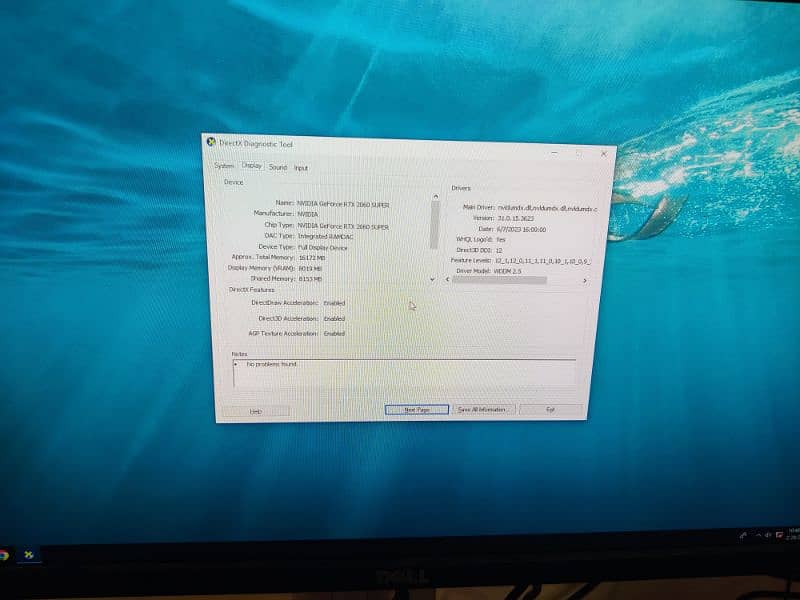
Task: Click the 'DirectX Features' group label
Action: point(252,290)
